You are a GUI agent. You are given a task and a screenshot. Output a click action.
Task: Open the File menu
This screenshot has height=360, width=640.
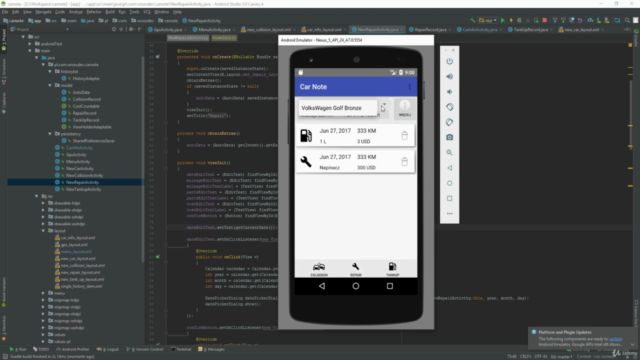click(5, 12)
